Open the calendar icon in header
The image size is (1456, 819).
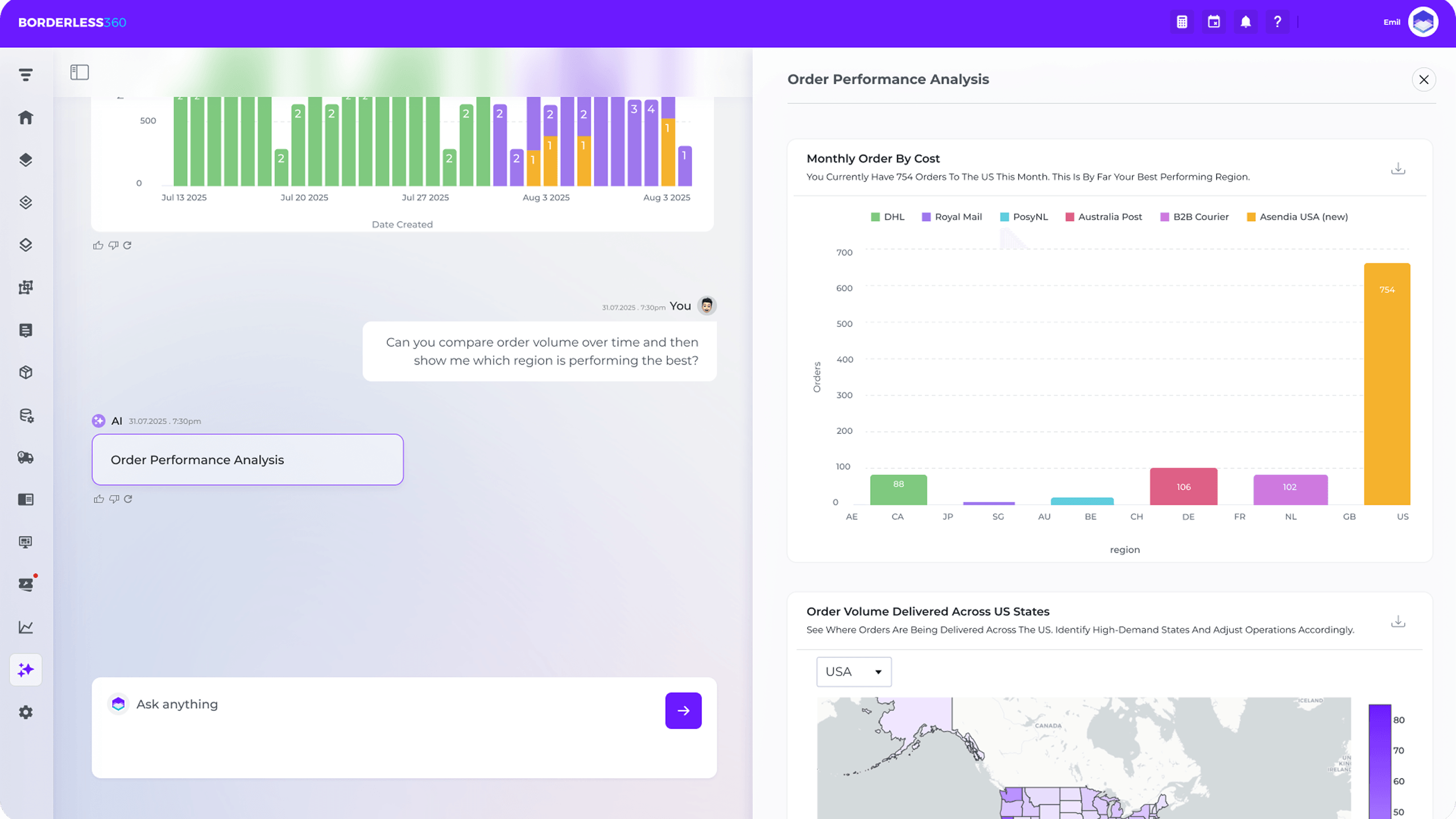click(1214, 22)
